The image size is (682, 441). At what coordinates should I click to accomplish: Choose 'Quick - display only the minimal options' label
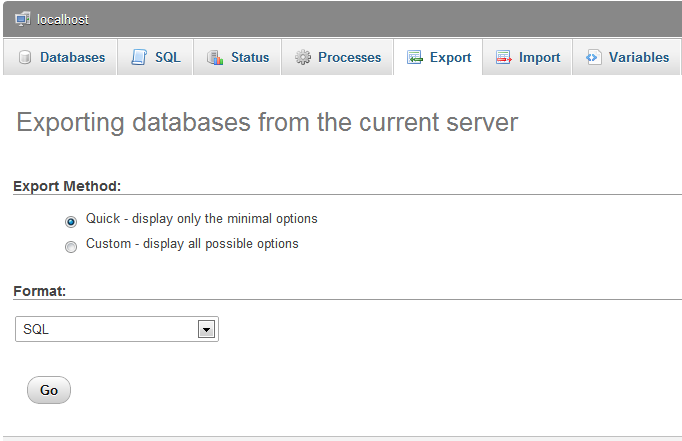pos(201,218)
